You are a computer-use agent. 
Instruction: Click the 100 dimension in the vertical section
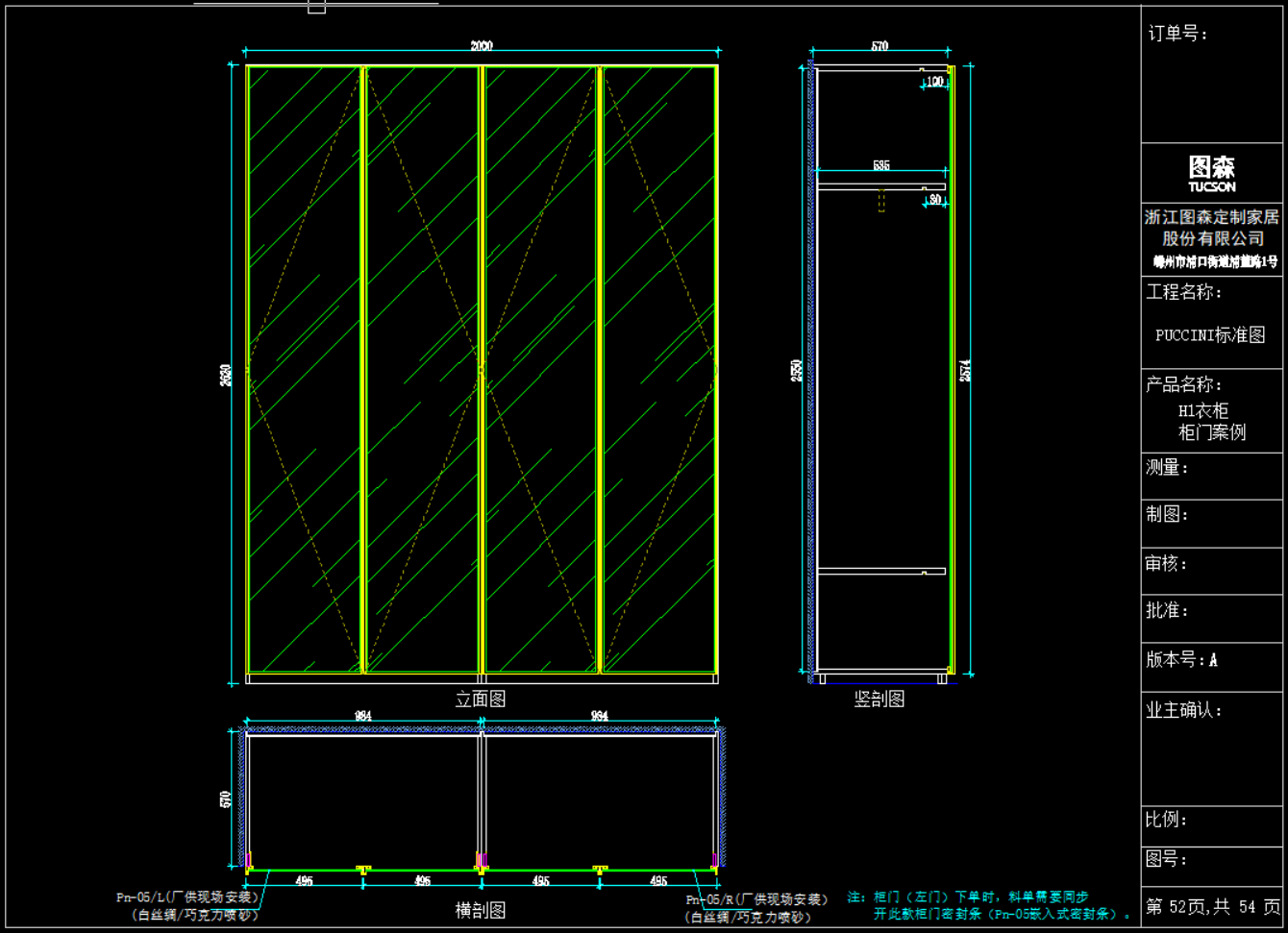(935, 82)
